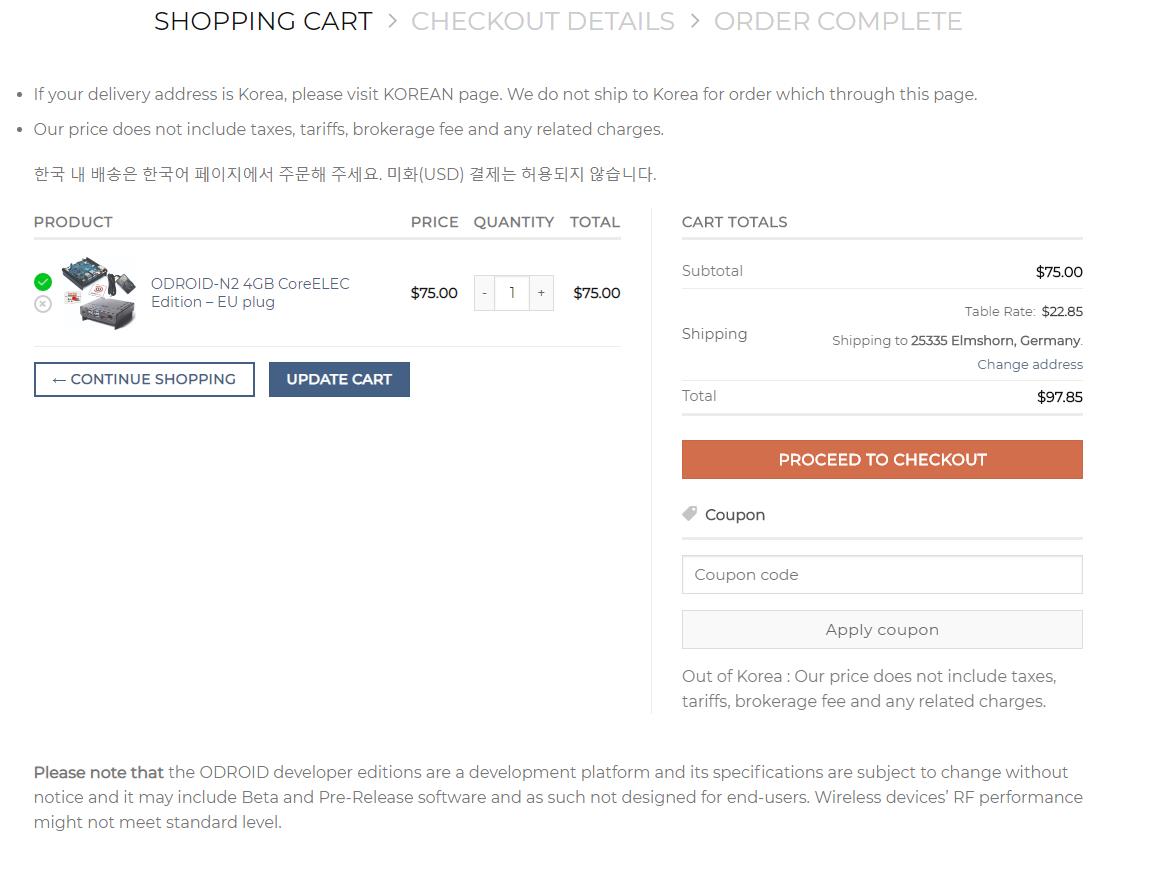Viewport: 1150px width, 870px height.
Task: Go to Checkout Details step
Action: tap(543, 21)
